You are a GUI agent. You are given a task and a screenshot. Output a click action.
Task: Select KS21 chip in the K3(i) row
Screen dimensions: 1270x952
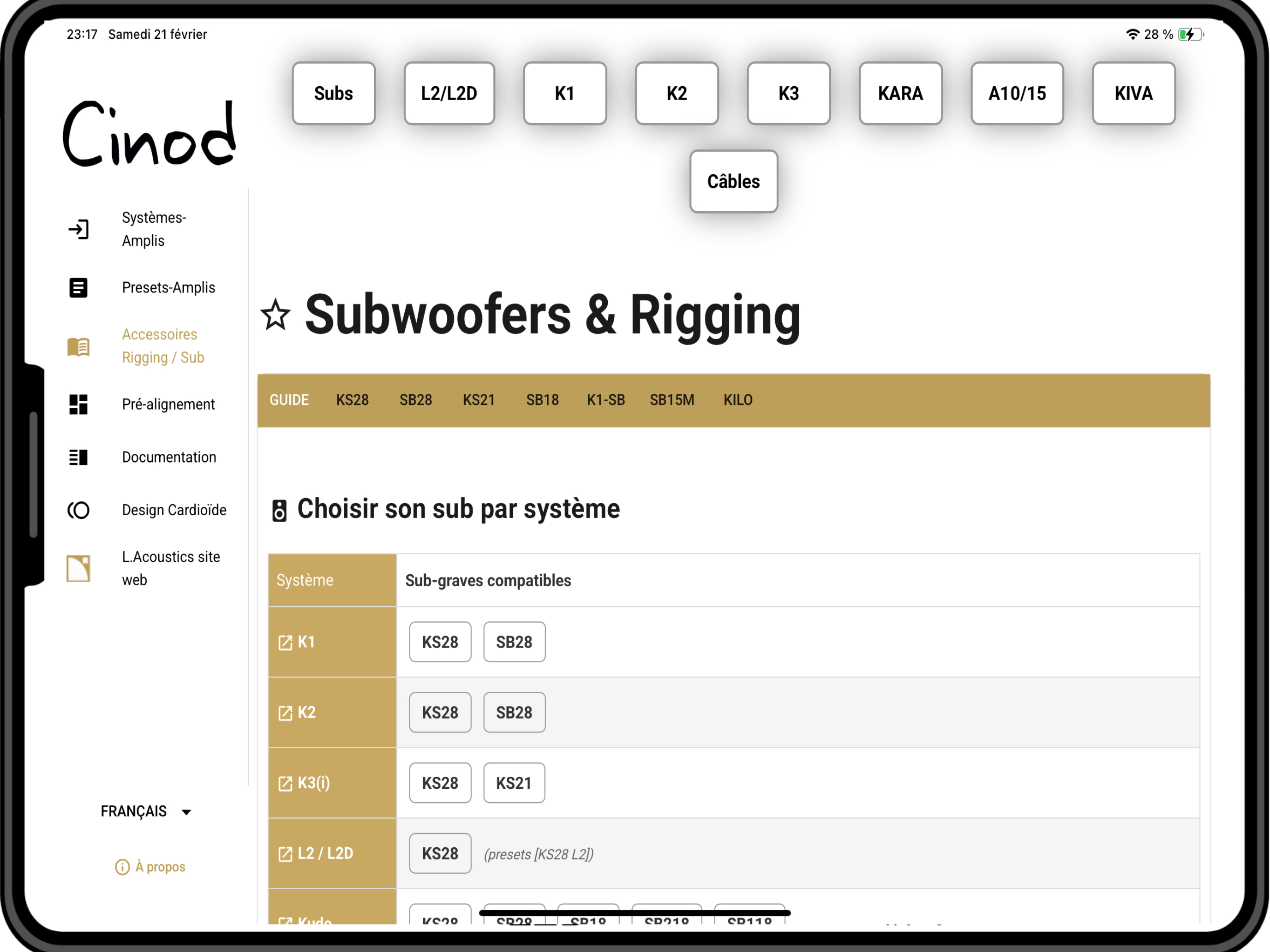pyautogui.click(x=515, y=783)
